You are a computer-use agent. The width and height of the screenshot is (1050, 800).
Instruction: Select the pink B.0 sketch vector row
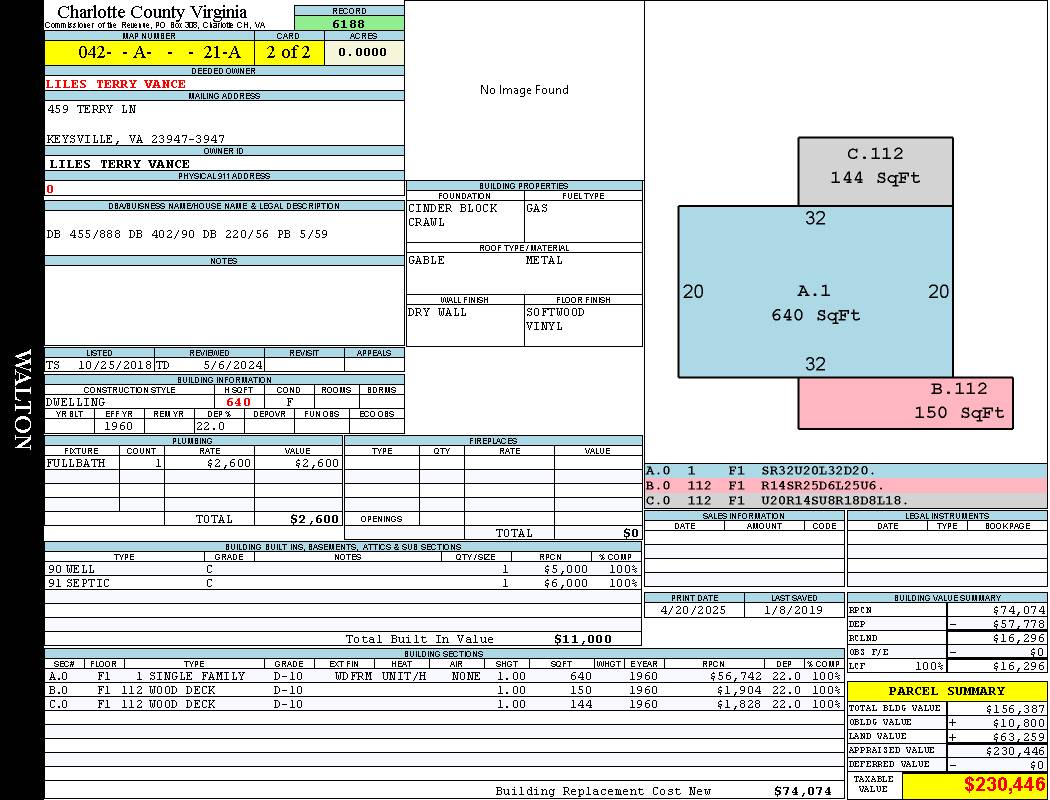[x=845, y=485]
